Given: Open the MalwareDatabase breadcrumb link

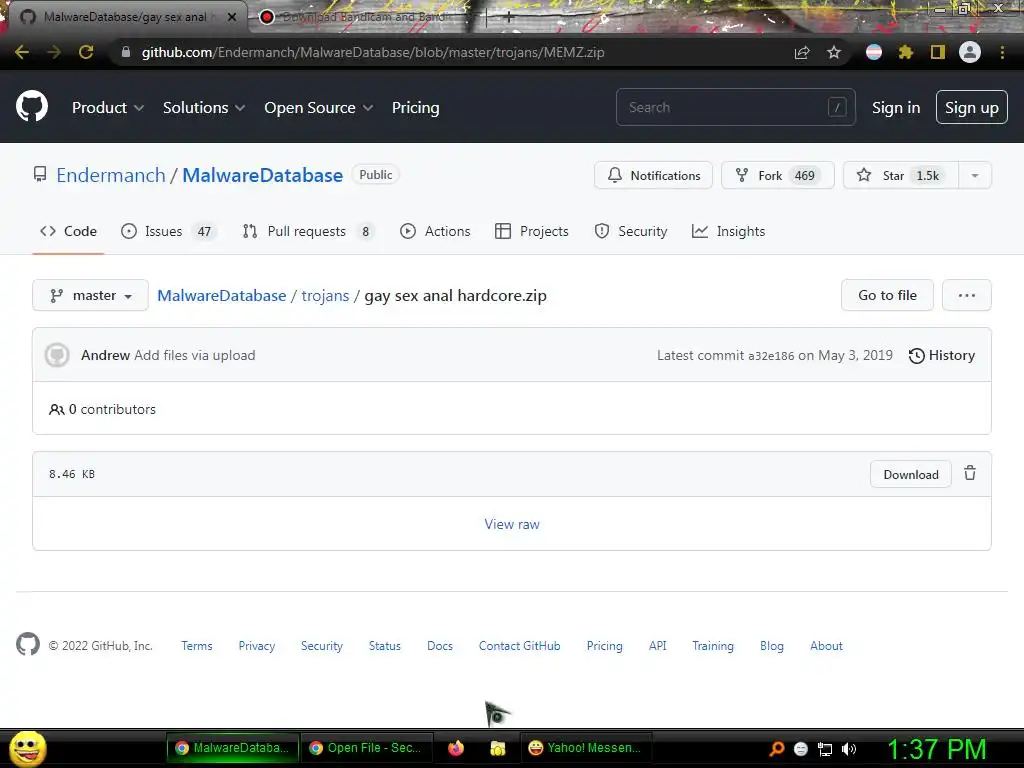Looking at the screenshot, I should pos(221,296).
